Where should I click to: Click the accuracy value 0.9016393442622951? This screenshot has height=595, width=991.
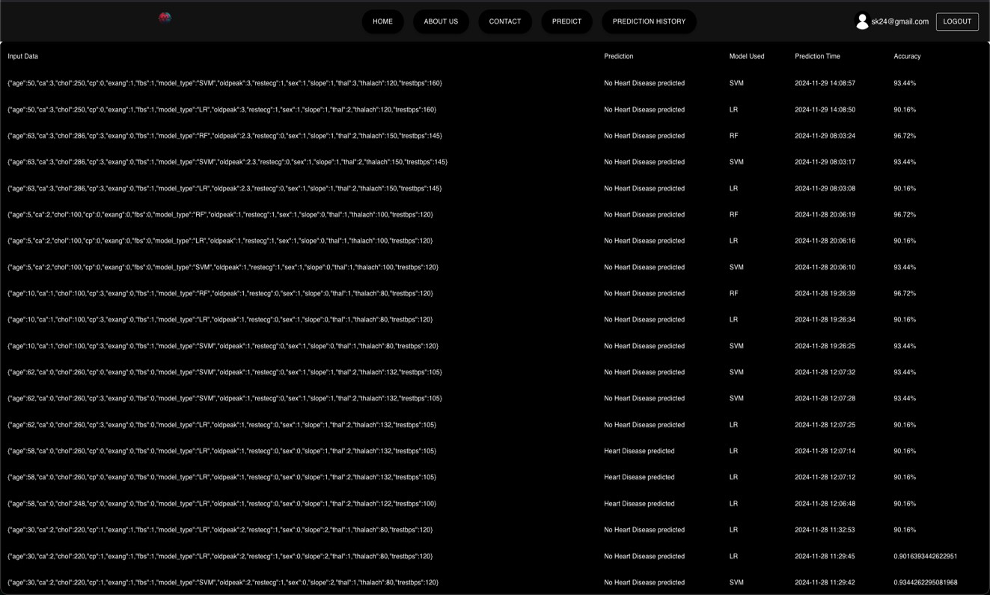pos(925,556)
